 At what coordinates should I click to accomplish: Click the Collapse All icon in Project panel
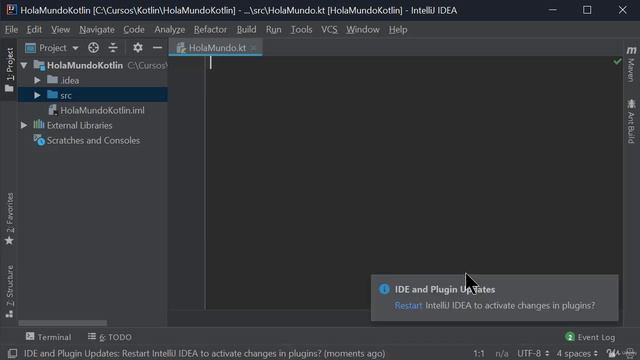(x=113, y=48)
